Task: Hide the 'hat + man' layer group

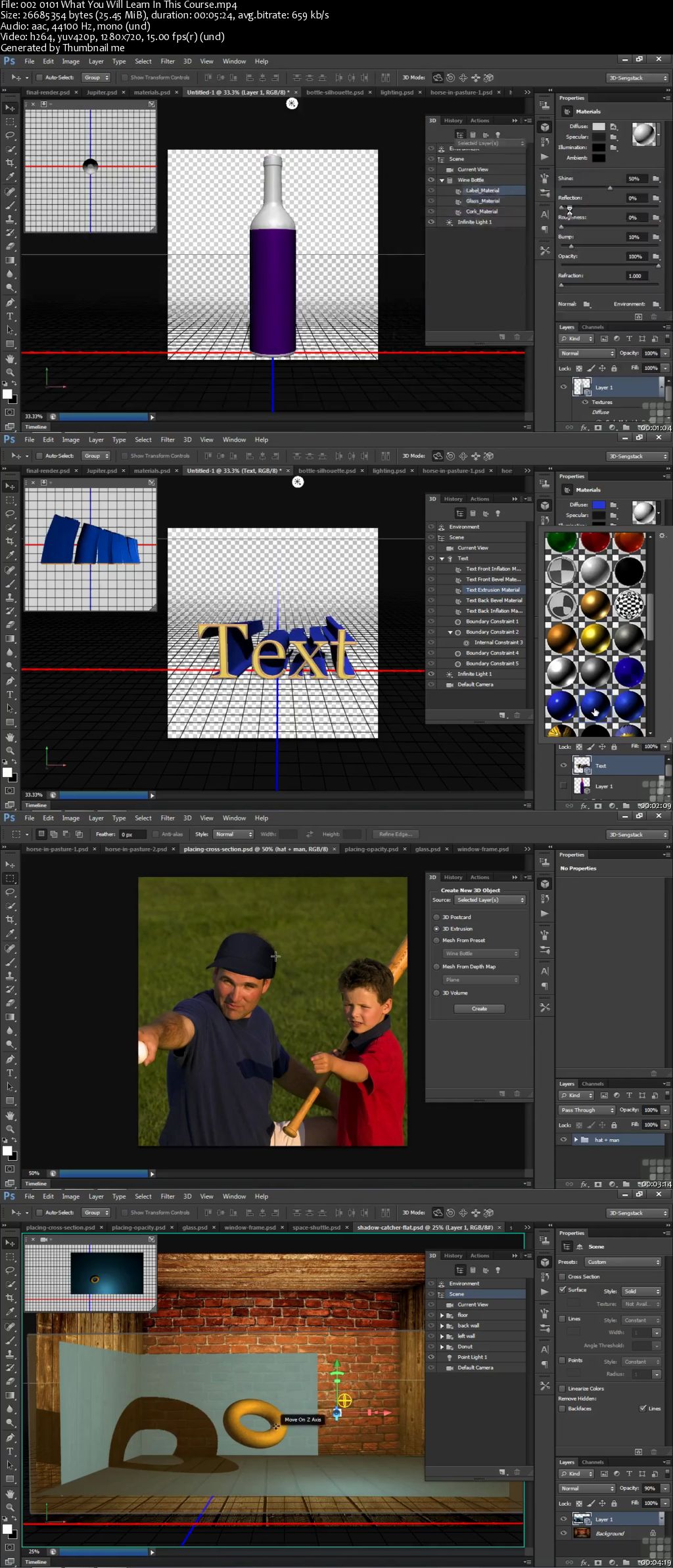Action: (x=563, y=1140)
